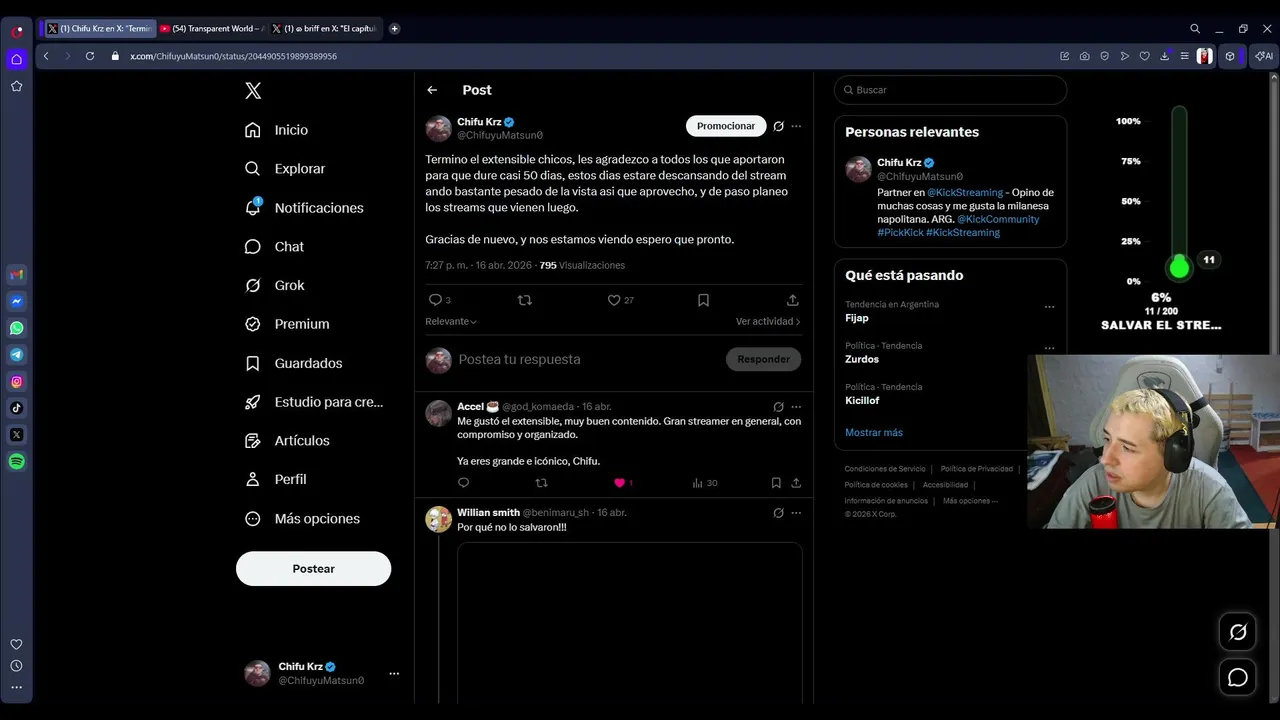Like the main post with the heart

[614, 300]
